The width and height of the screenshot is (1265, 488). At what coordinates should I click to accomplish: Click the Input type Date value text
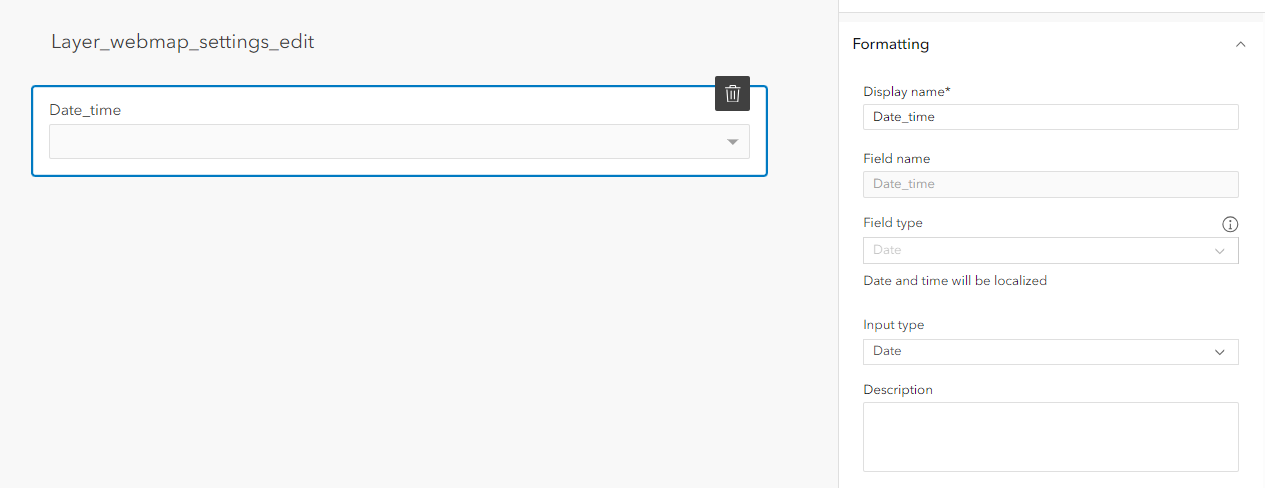coord(887,351)
